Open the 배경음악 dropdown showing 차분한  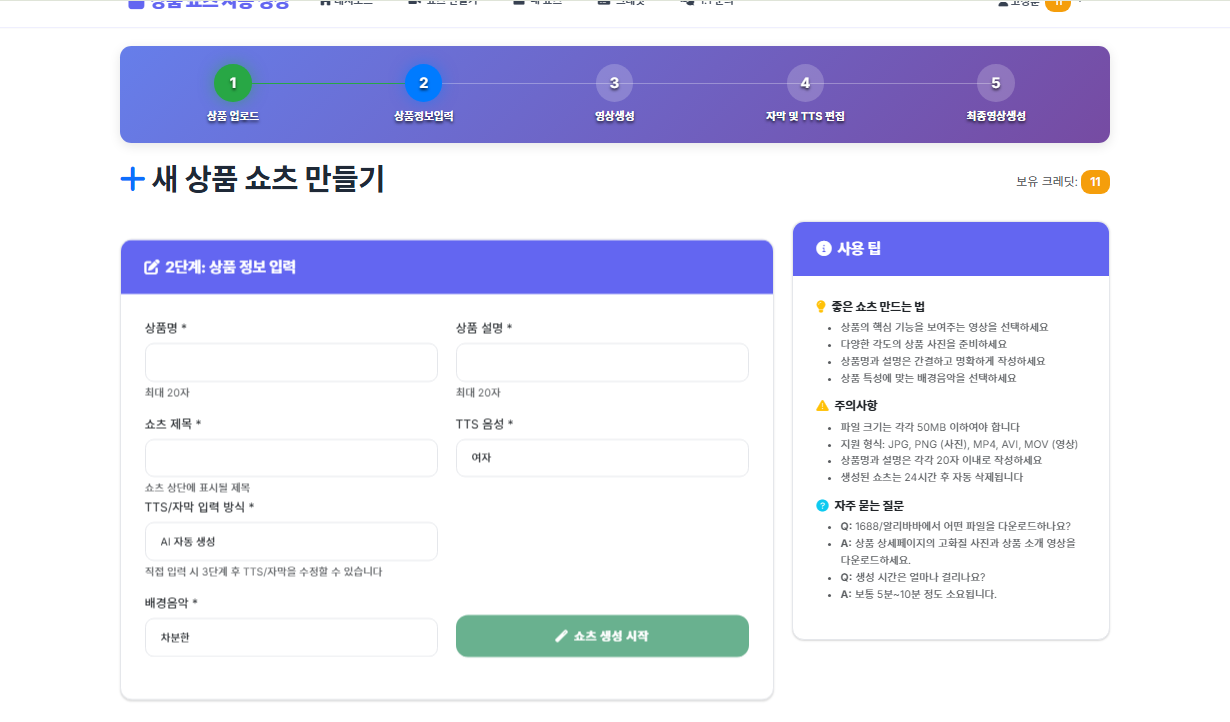click(x=291, y=637)
